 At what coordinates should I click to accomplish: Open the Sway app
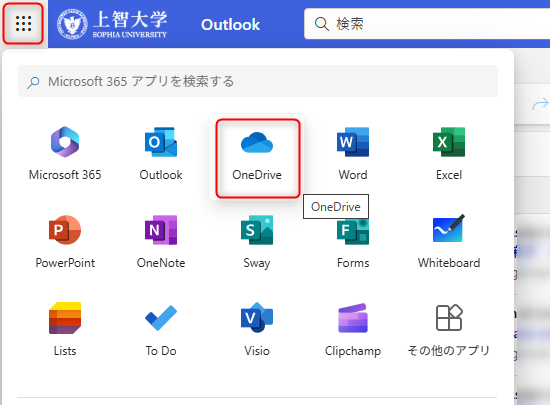pos(257,242)
